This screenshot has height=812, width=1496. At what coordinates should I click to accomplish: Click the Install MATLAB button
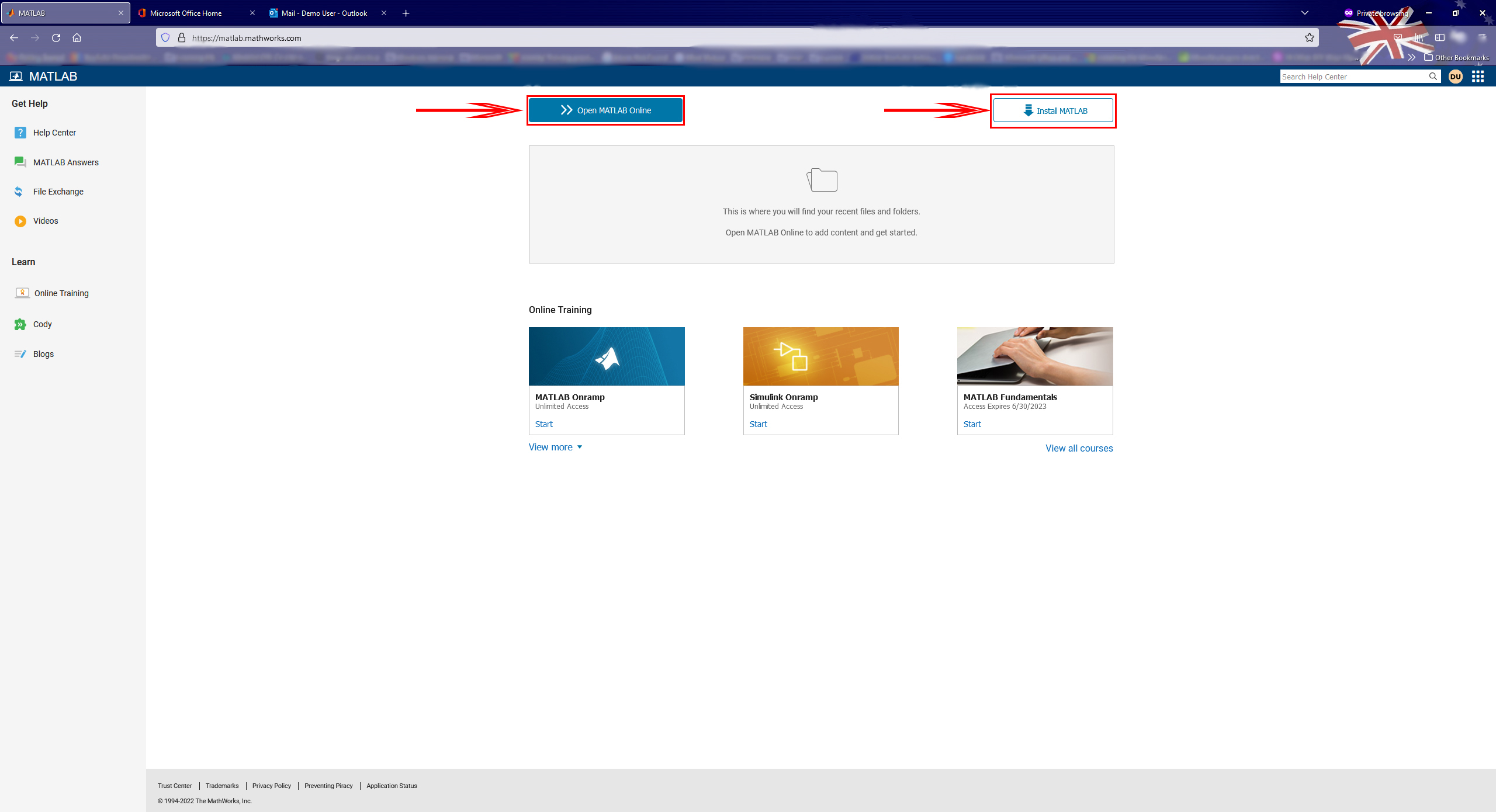1053,111
